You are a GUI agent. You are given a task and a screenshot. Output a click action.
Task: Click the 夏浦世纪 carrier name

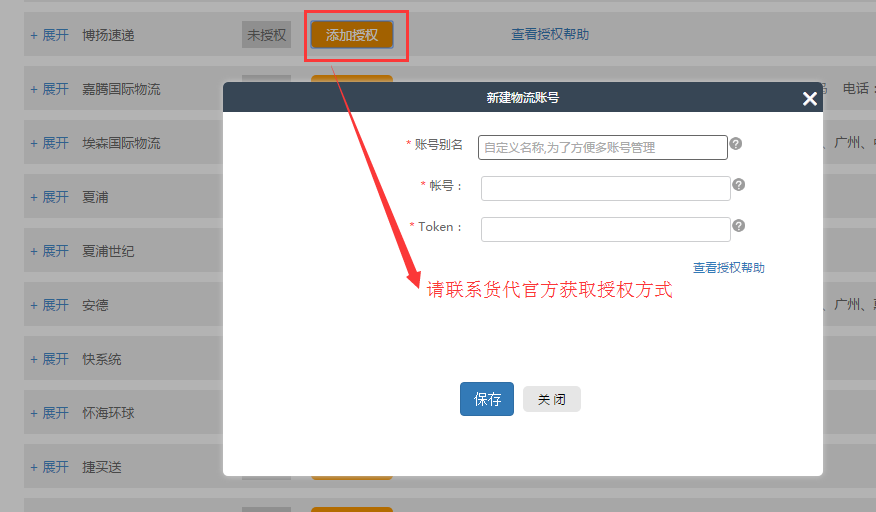(x=108, y=251)
